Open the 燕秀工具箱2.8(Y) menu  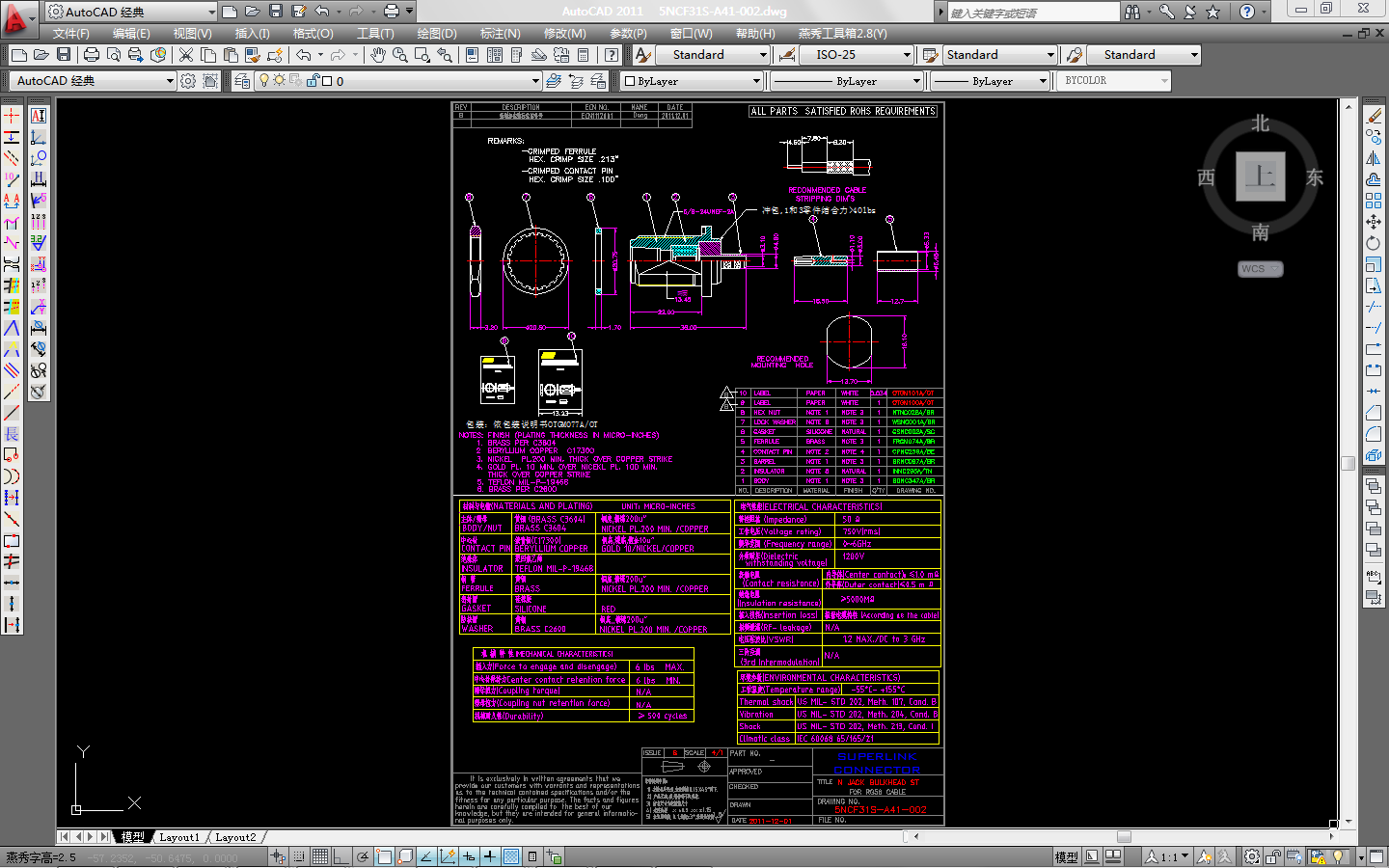pos(842,34)
